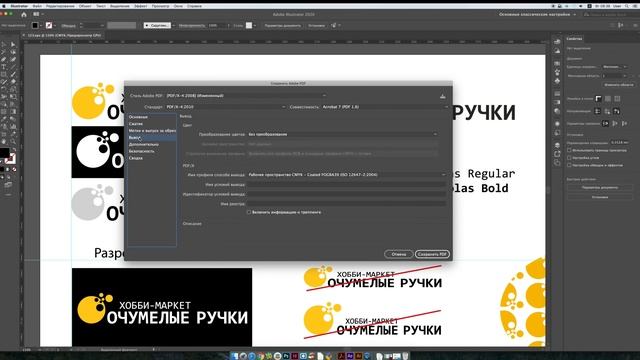Click the output condition name field

[347, 184]
